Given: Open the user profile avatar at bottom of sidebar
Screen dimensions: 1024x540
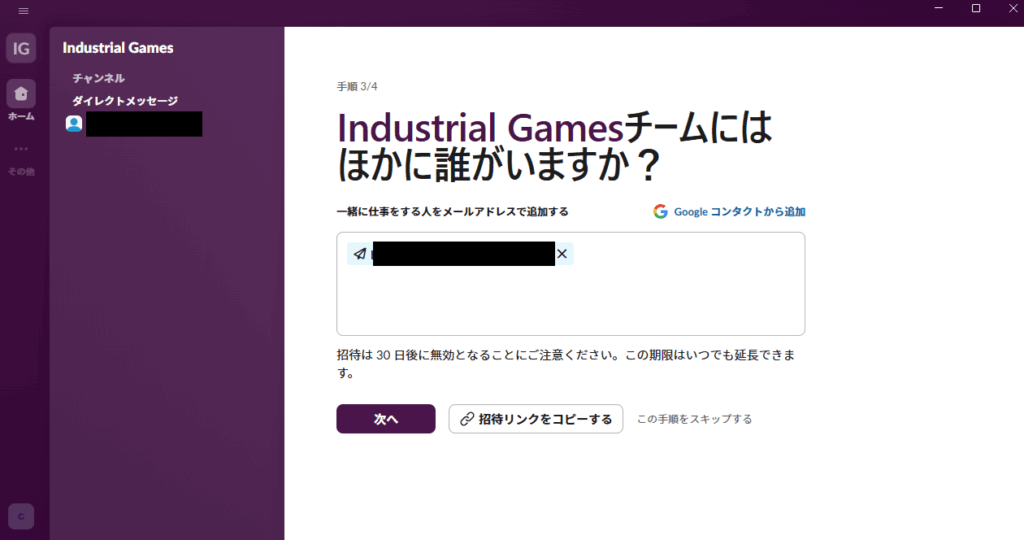Looking at the screenshot, I should (x=21, y=516).
